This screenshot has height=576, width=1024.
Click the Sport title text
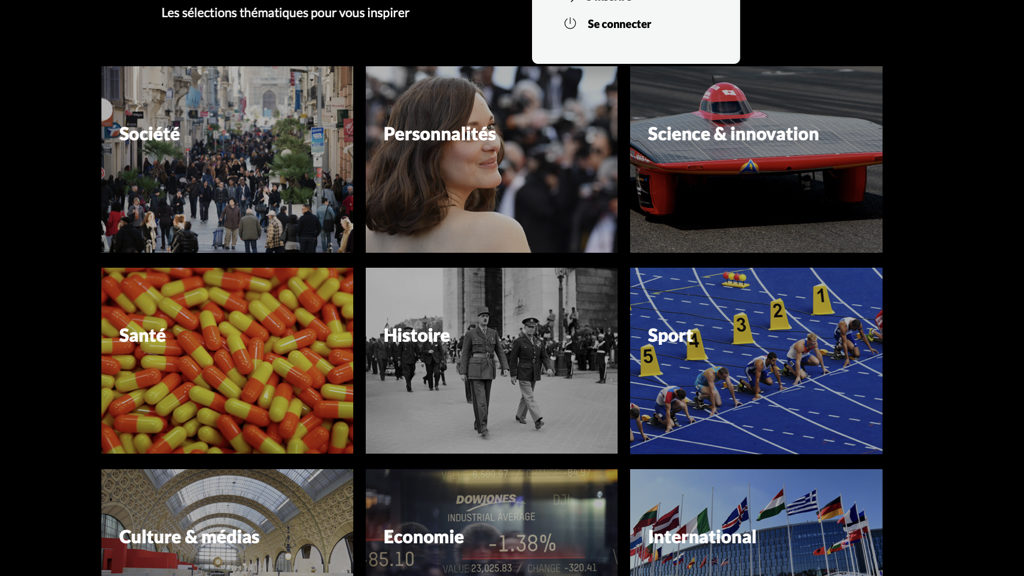[x=670, y=335]
